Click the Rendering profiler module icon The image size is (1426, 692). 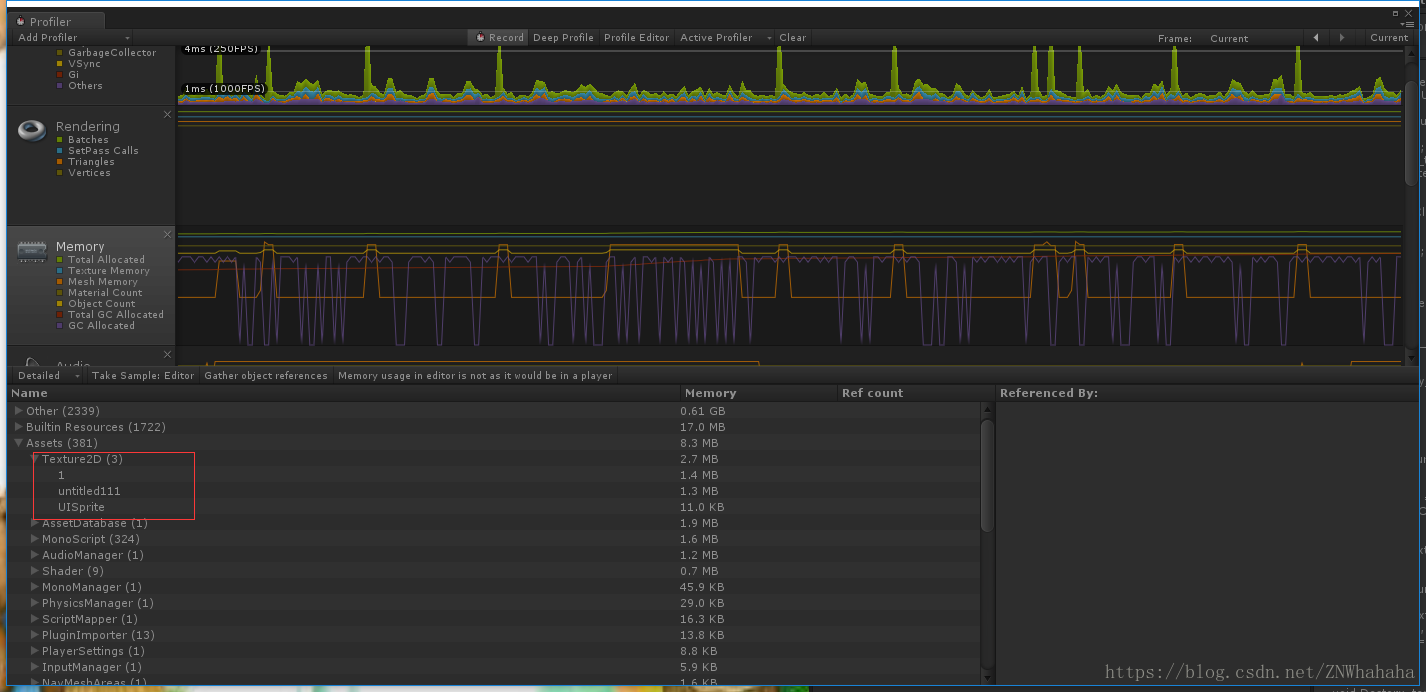(x=32, y=131)
